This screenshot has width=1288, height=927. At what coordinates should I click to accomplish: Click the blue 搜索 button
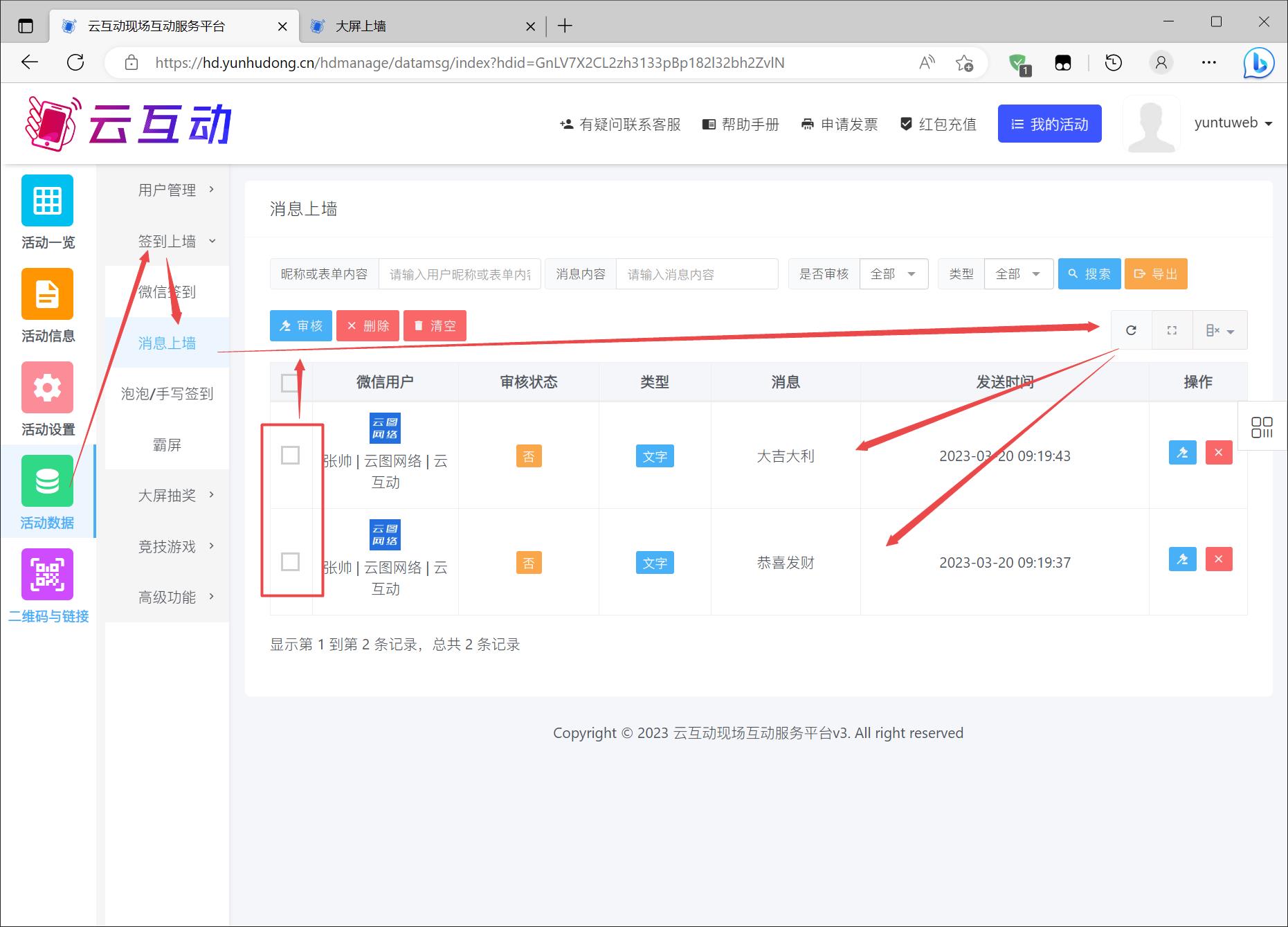(x=1089, y=274)
